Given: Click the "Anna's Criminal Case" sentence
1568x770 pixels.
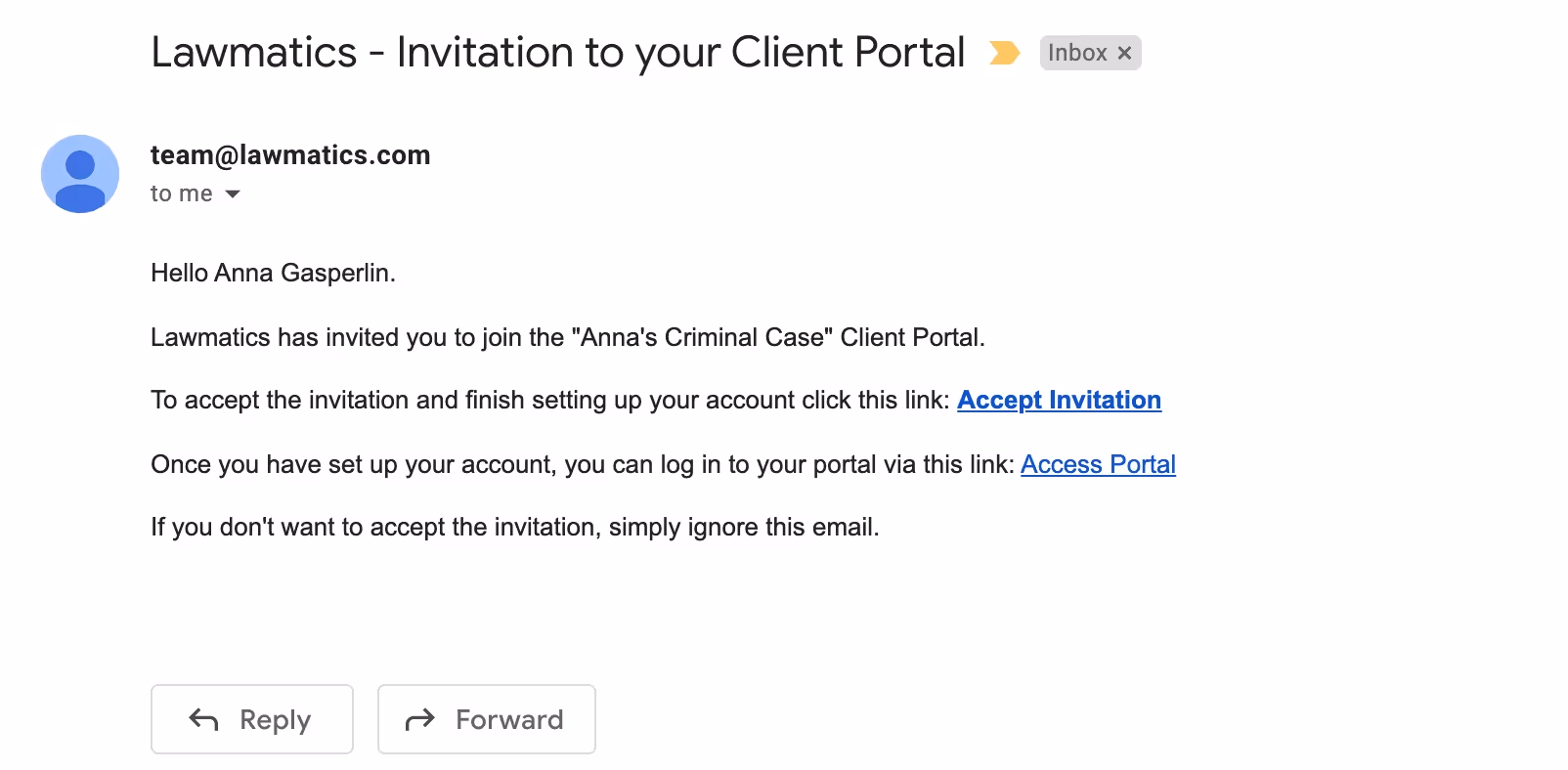Looking at the screenshot, I should (x=568, y=337).
